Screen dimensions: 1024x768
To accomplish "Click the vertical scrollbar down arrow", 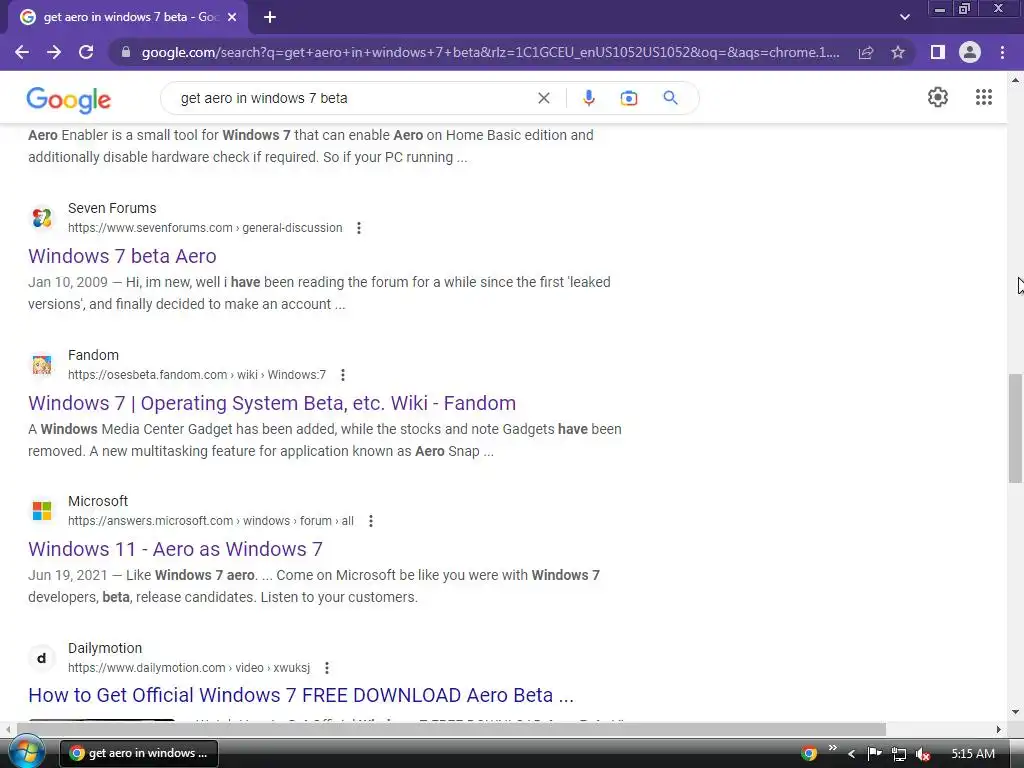I will pos(1015,712).
